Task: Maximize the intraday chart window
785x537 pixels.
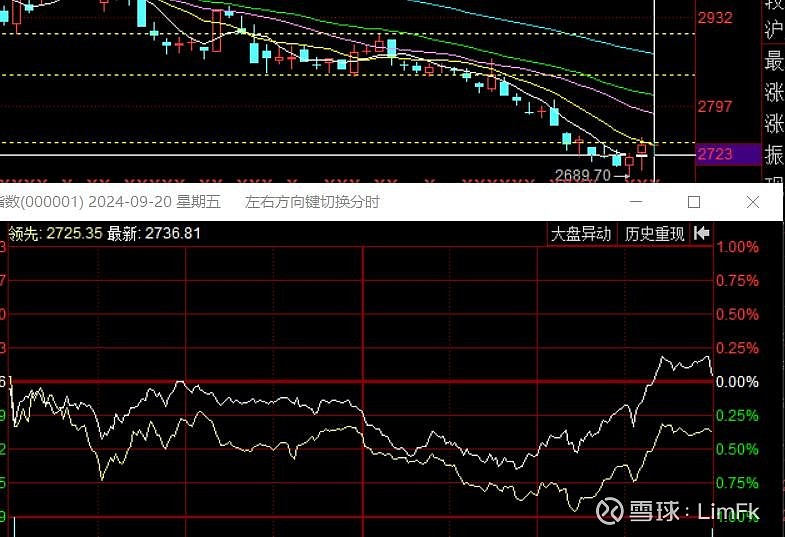Action: coord(694,202)
